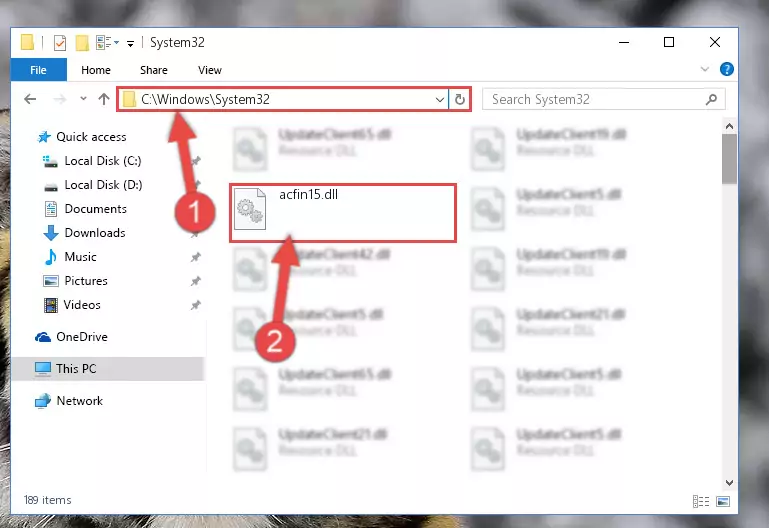769x528 pixels.
Task: Expand the ribbon using the chevron
Action: coord(705,70)
